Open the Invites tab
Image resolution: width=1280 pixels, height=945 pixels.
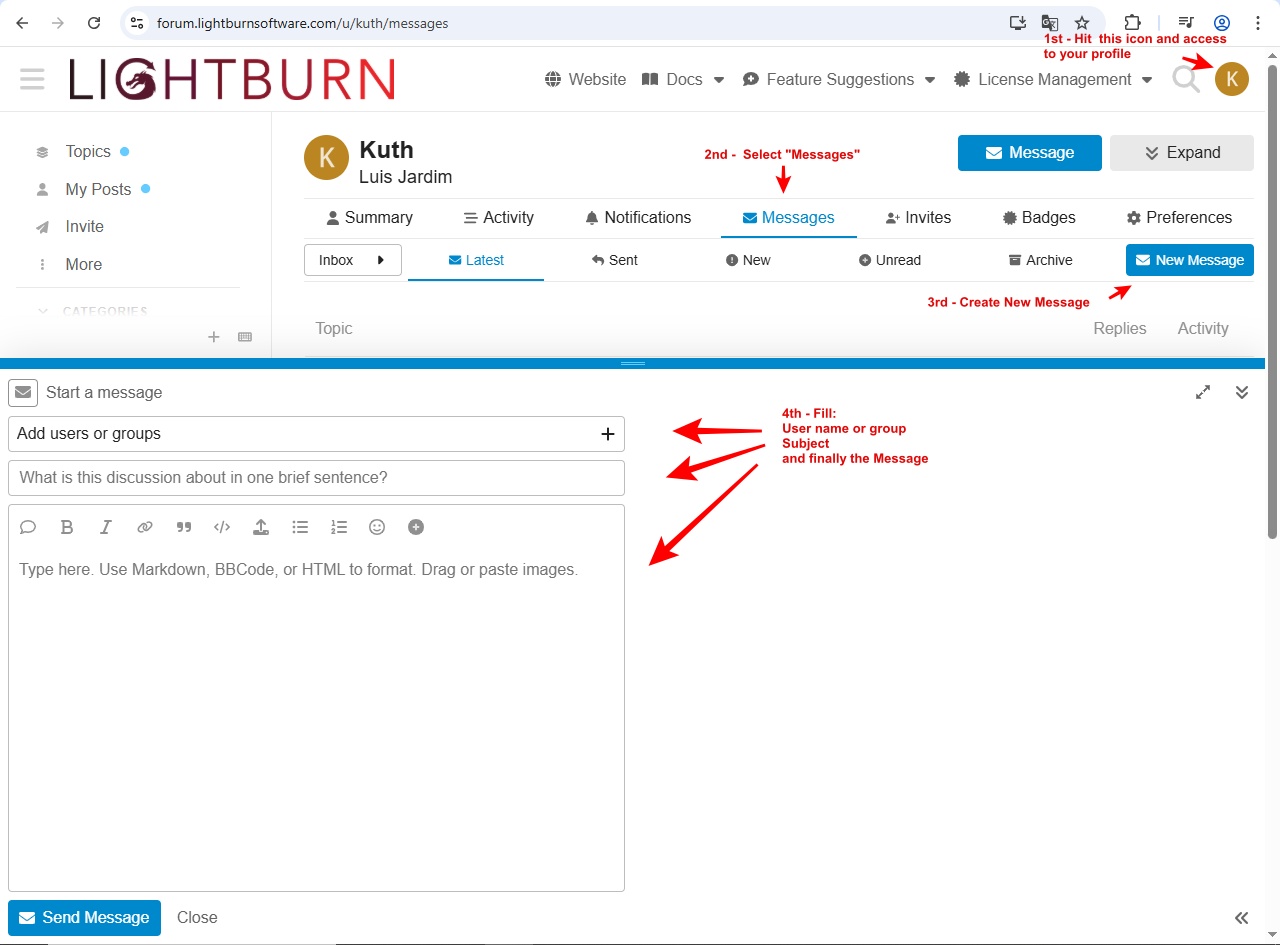(x=918, y=217)
